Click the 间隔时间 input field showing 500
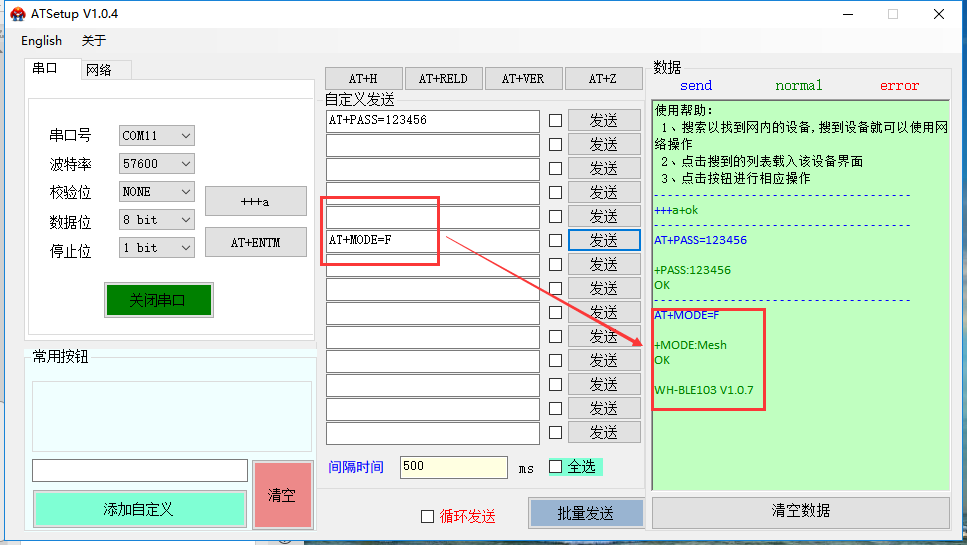Image resolution: width=967 pixels, height=545 pixels. (453, 467)
